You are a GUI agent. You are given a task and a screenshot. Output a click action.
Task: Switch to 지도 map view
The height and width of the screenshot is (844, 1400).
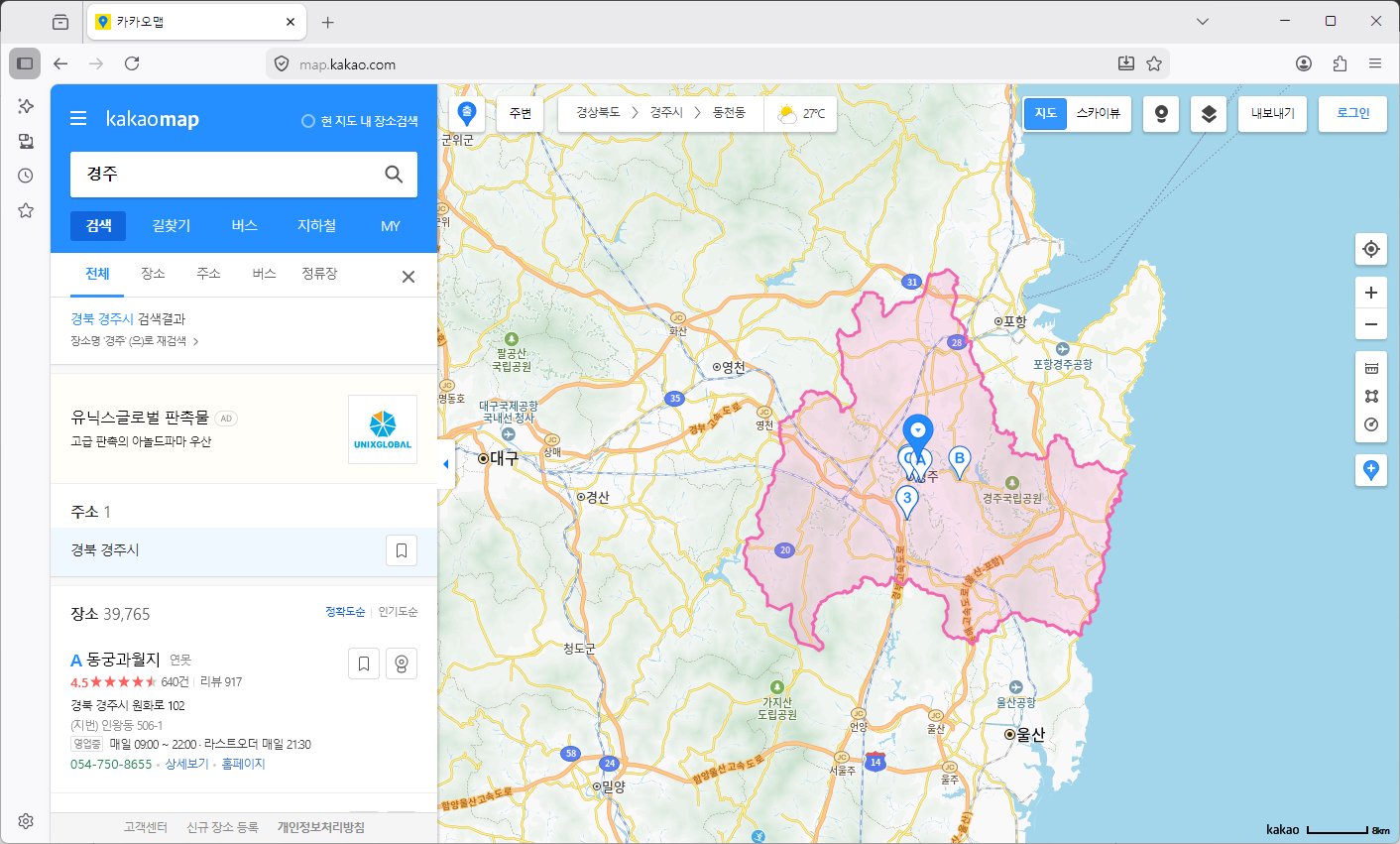point(1046,114)
